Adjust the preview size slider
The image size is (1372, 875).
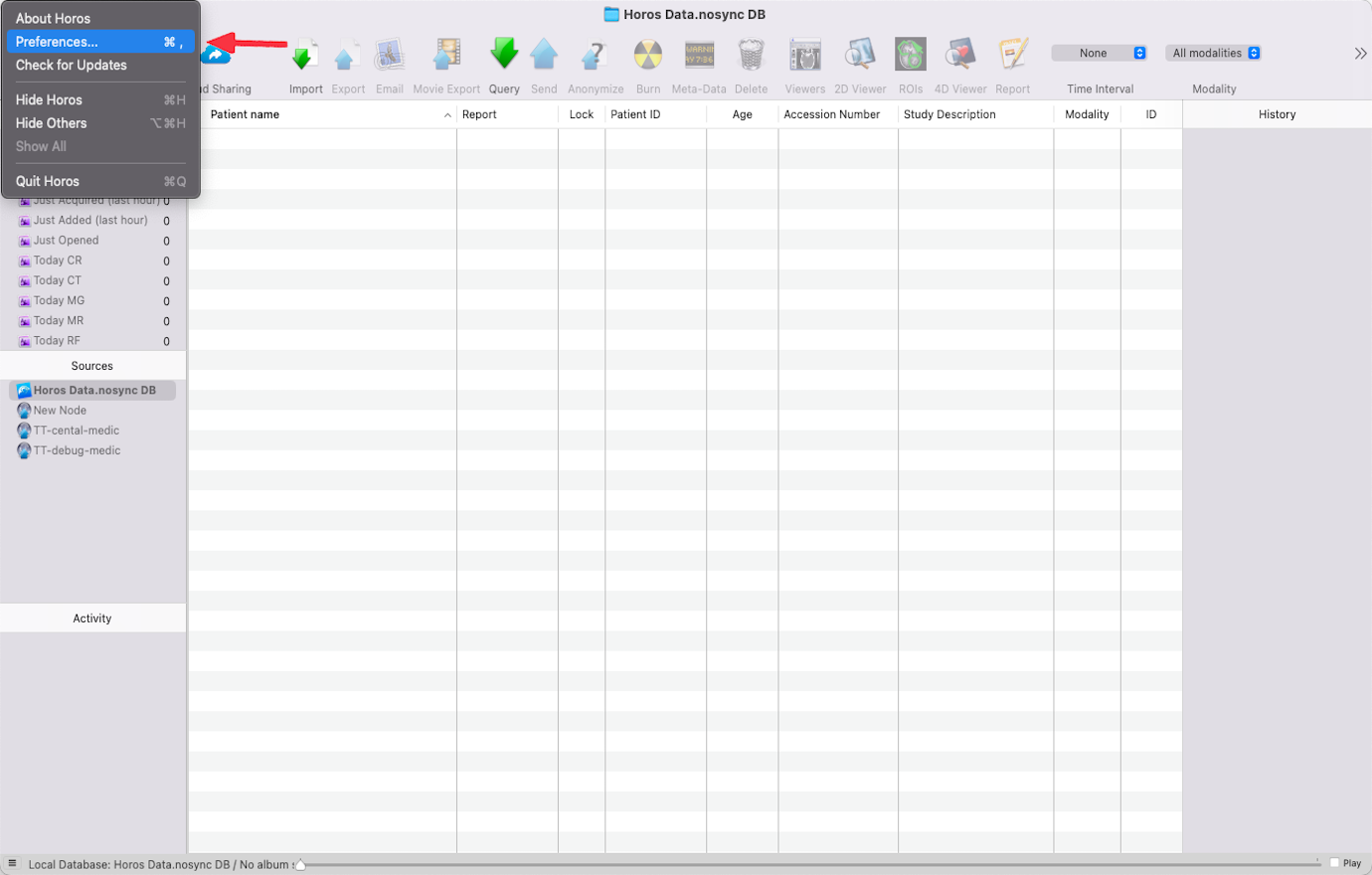pyautogui.click(x=298, y=863)
